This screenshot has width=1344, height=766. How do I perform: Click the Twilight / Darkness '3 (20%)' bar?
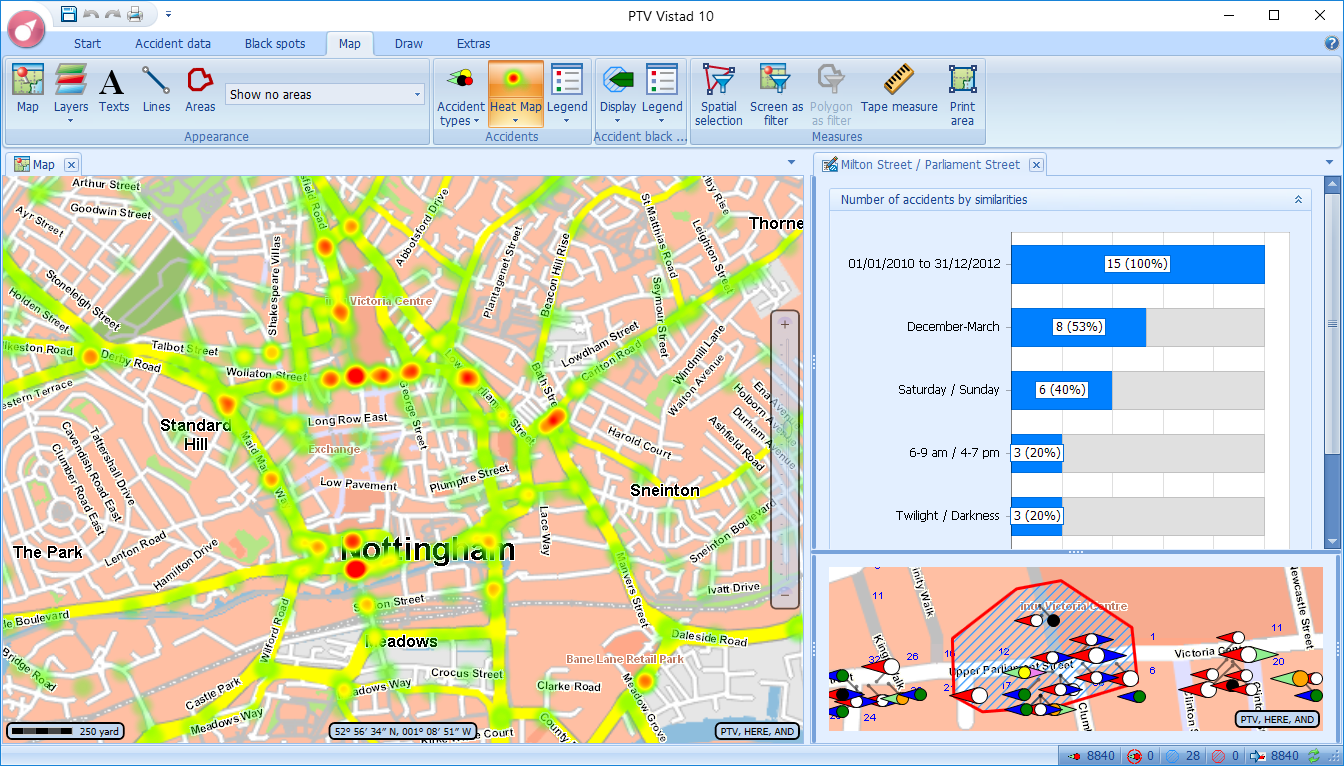click(x=1037, y=516)
